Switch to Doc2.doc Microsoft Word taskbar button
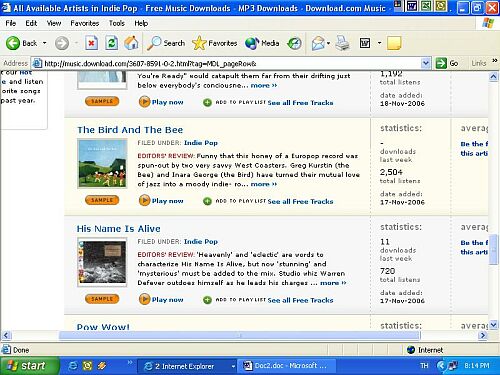Screen dimensions: 500x375 tap(287, 366)
